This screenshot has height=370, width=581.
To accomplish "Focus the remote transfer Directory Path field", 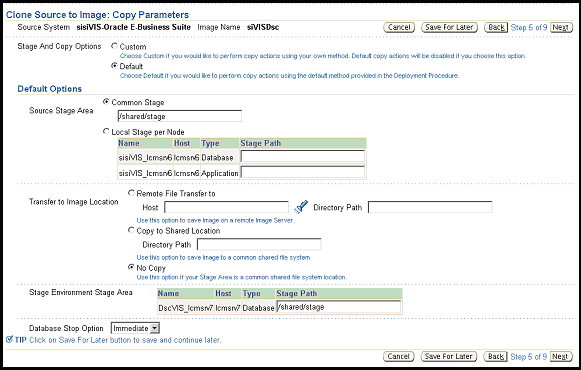I will [430, 207].
